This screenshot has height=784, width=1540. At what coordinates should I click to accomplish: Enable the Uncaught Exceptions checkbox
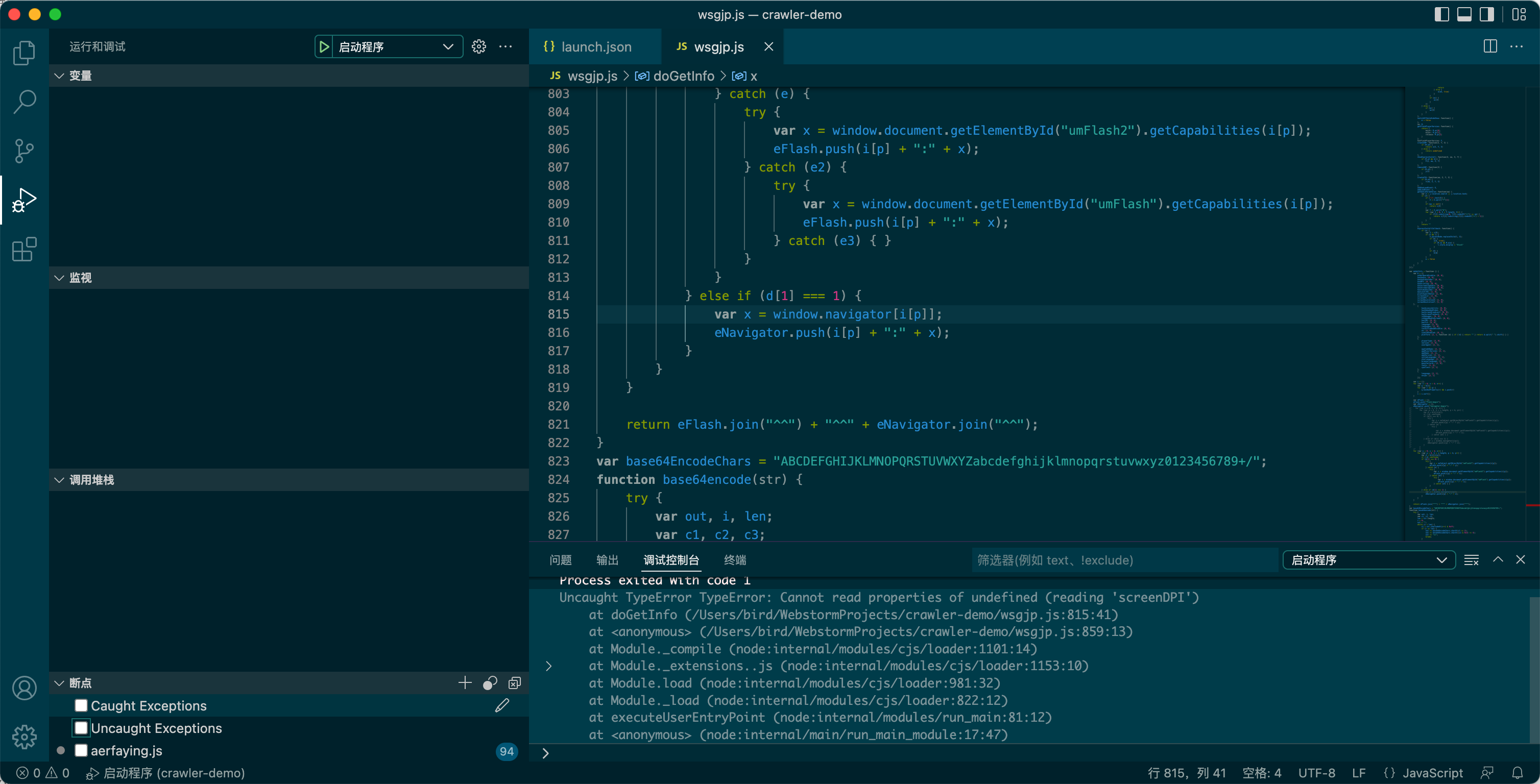click(81, 728)
